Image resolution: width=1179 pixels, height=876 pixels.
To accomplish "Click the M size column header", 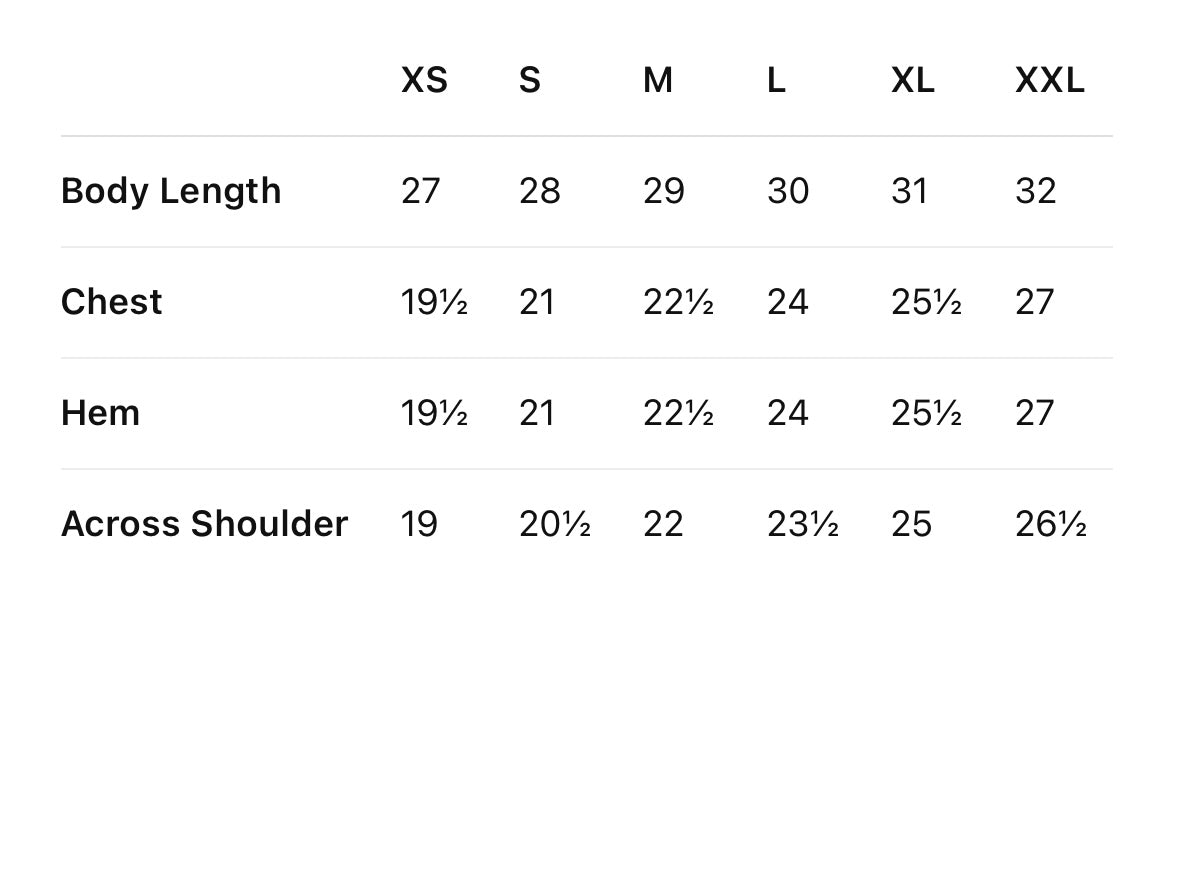I will [x=657, y=80].
